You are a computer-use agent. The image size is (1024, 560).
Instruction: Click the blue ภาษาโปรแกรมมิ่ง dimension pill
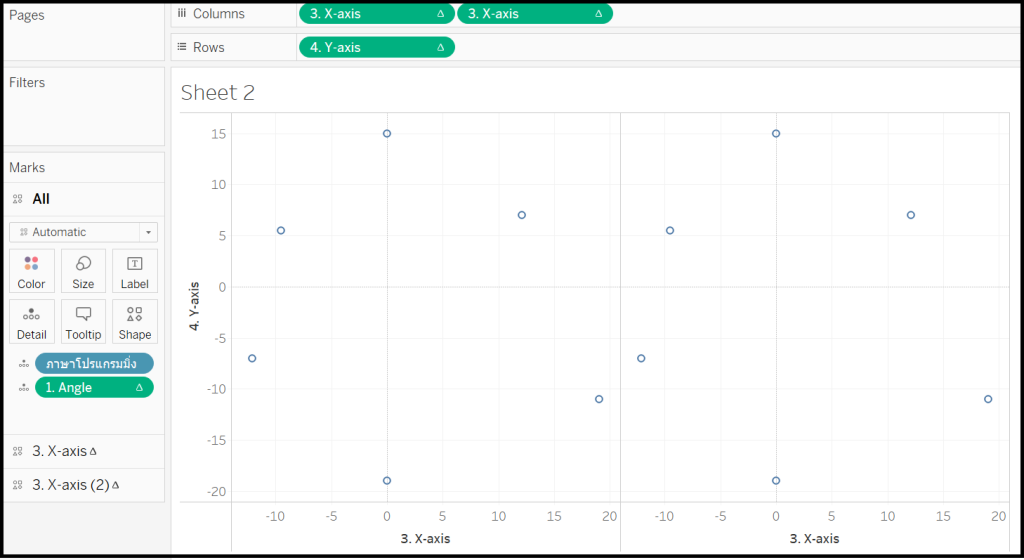[x=94, y=364]
